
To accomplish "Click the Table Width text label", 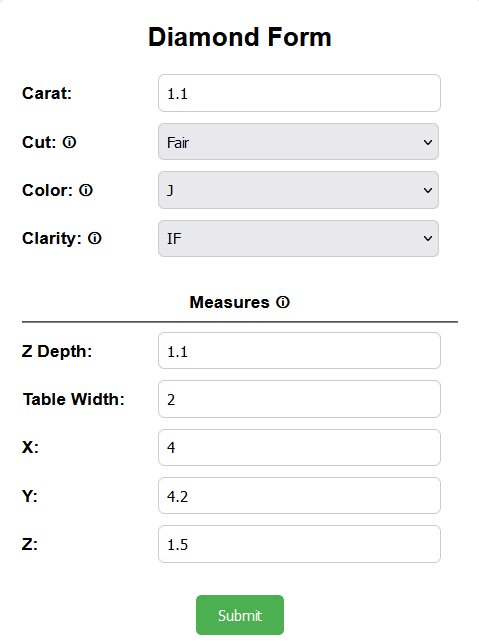I will click(x=74, y=399).
